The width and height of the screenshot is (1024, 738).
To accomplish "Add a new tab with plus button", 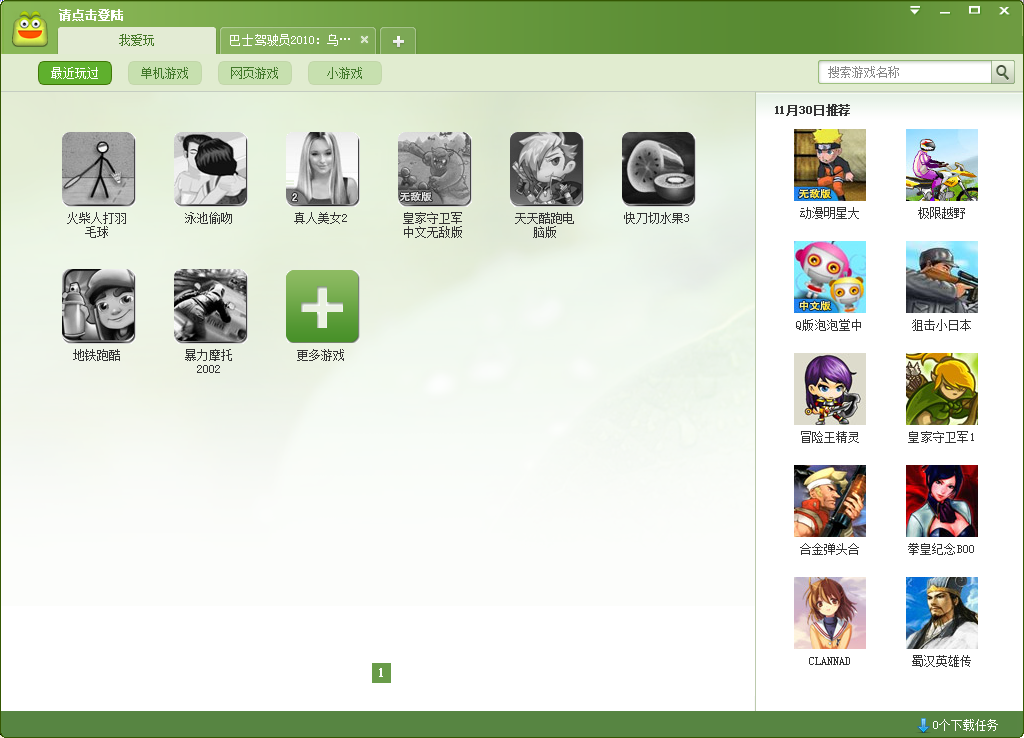I will [398, 41].
